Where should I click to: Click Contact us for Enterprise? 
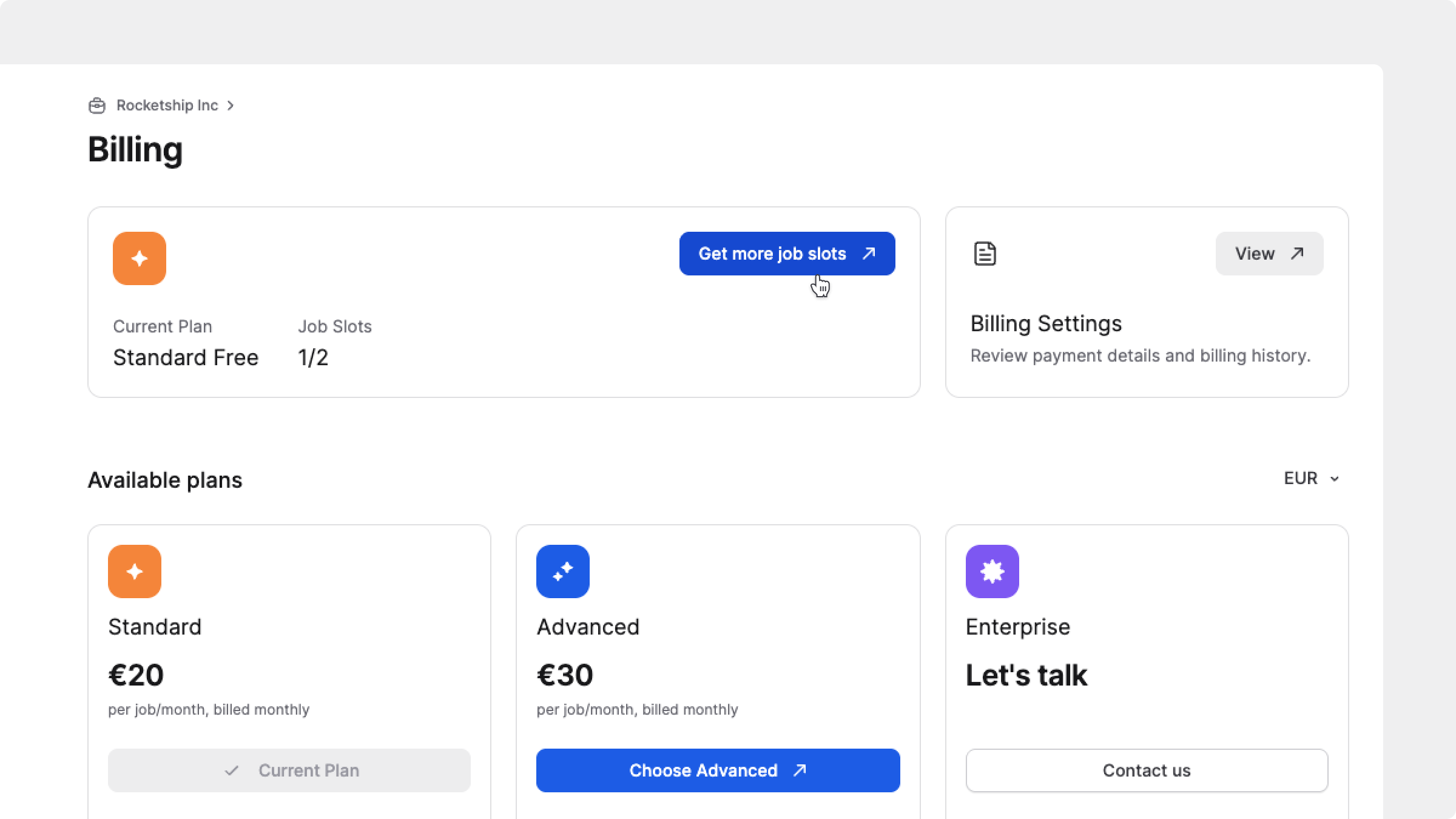click(1147, 770)
